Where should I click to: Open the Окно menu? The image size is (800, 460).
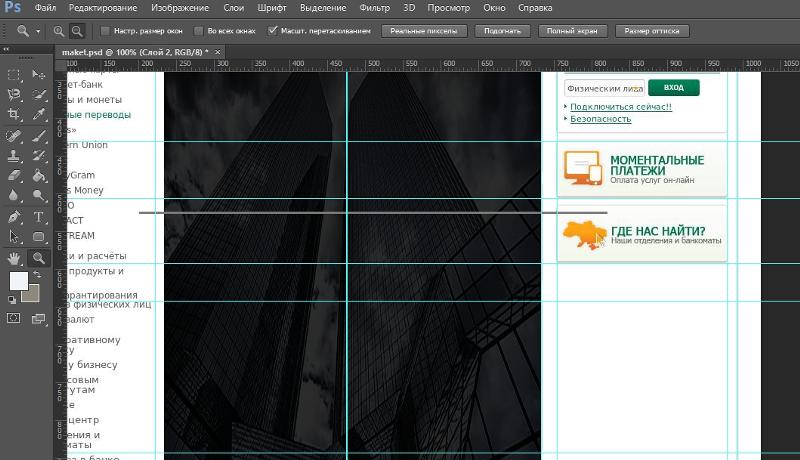[494, 8]
